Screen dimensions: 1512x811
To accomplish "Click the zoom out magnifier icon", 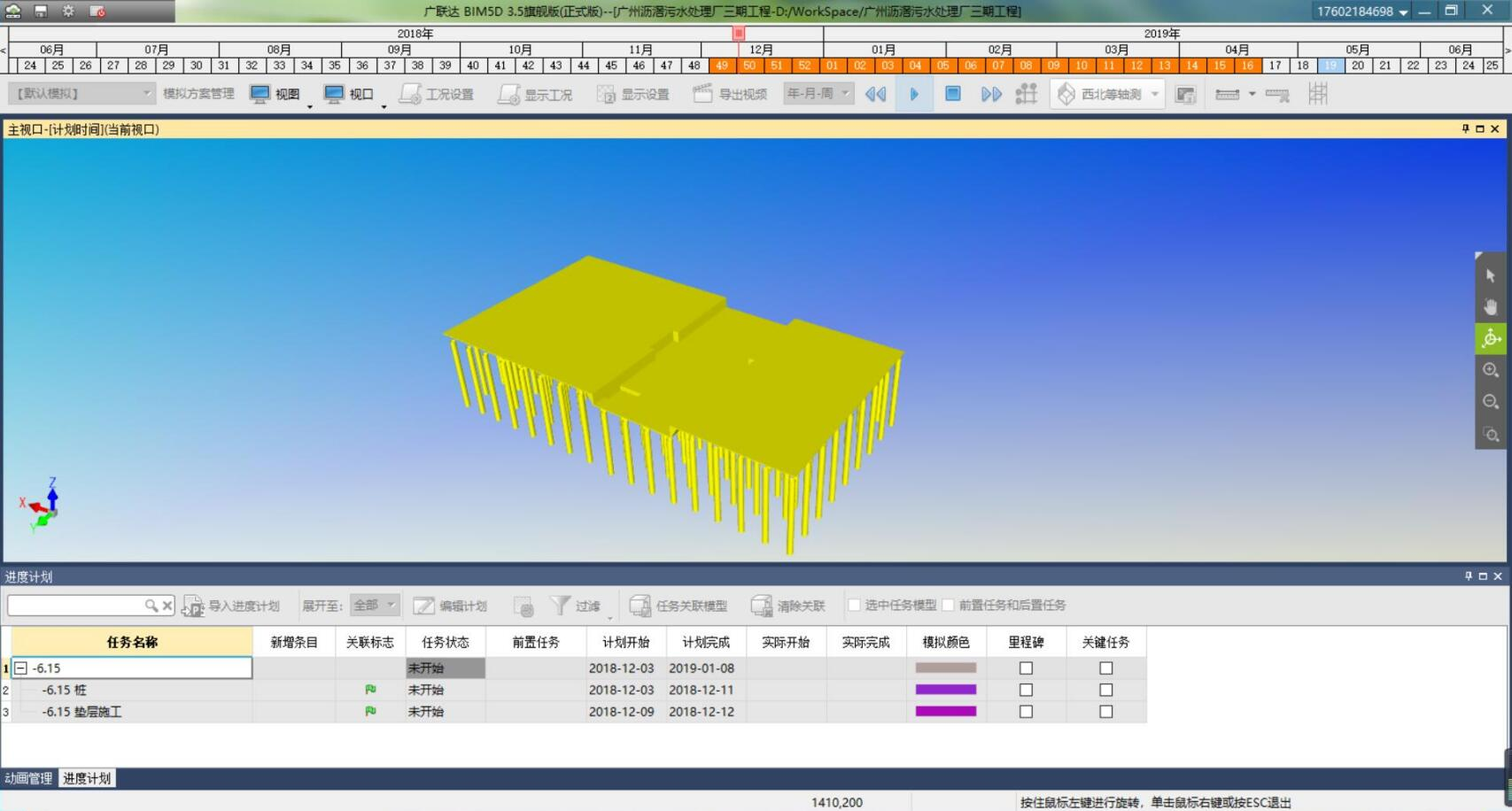I will point(1490,402).
